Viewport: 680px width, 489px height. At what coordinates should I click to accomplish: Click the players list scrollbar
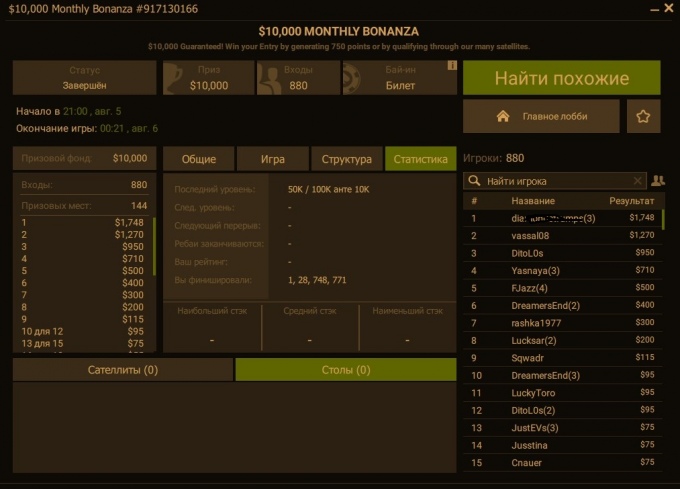click(x=663, y=219)
